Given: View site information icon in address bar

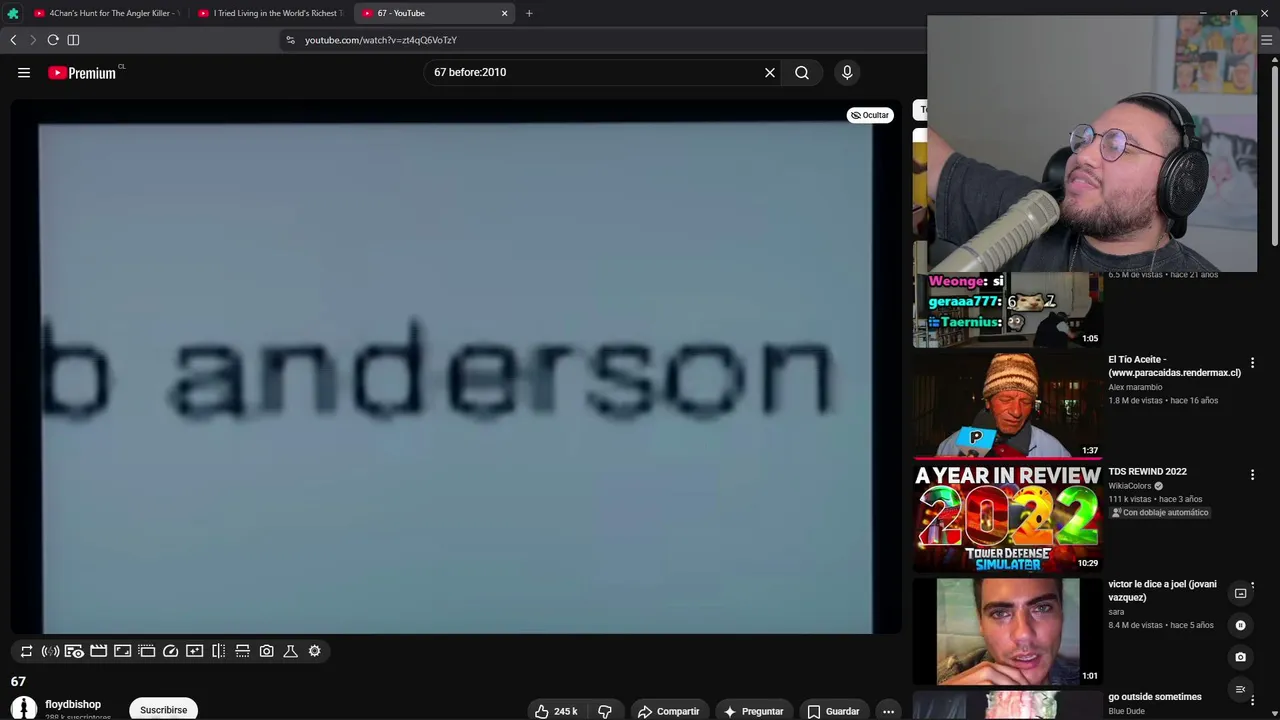Looking at the screenshot, I should point(290,40).
